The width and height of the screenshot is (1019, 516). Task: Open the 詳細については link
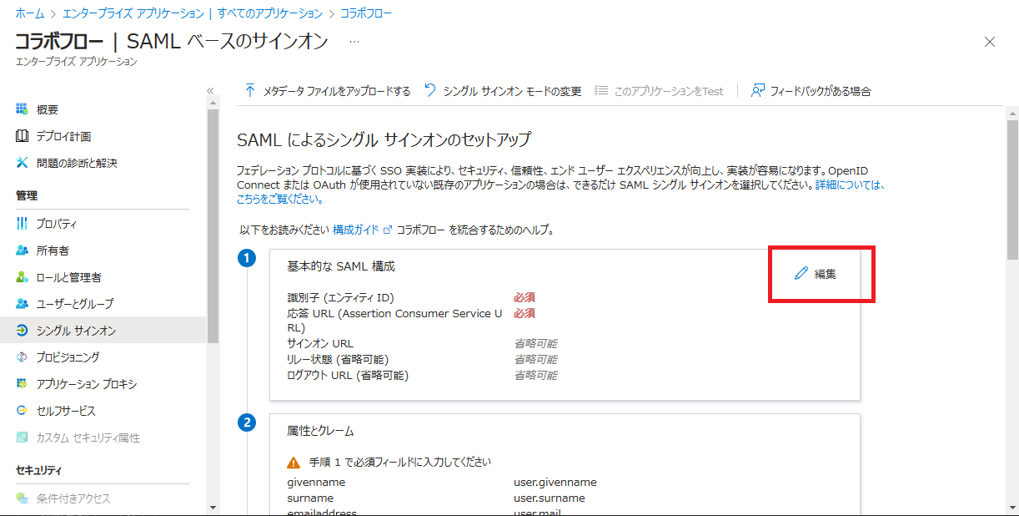850,185
